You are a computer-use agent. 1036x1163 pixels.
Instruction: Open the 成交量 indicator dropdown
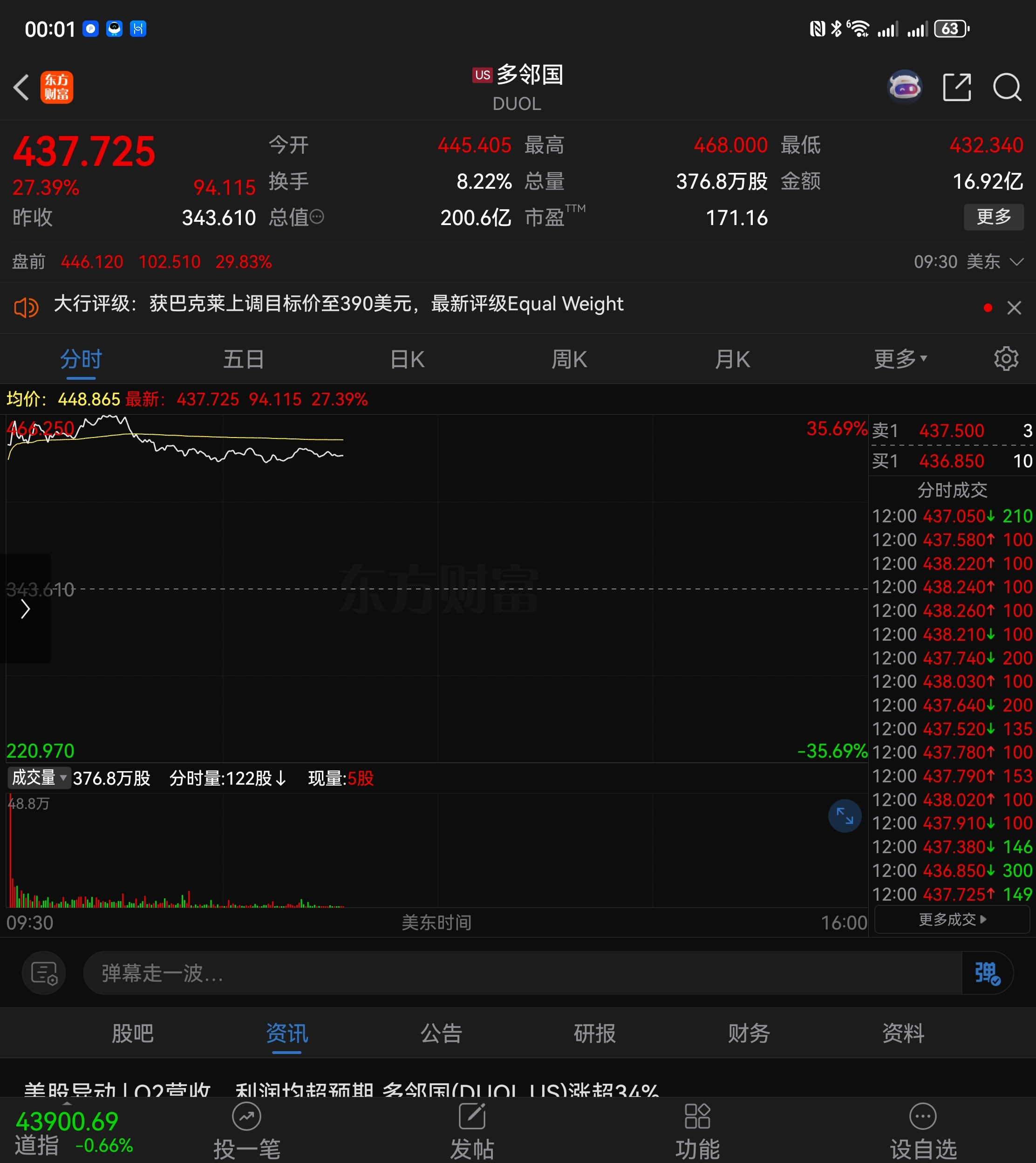[x=39, y=778]
